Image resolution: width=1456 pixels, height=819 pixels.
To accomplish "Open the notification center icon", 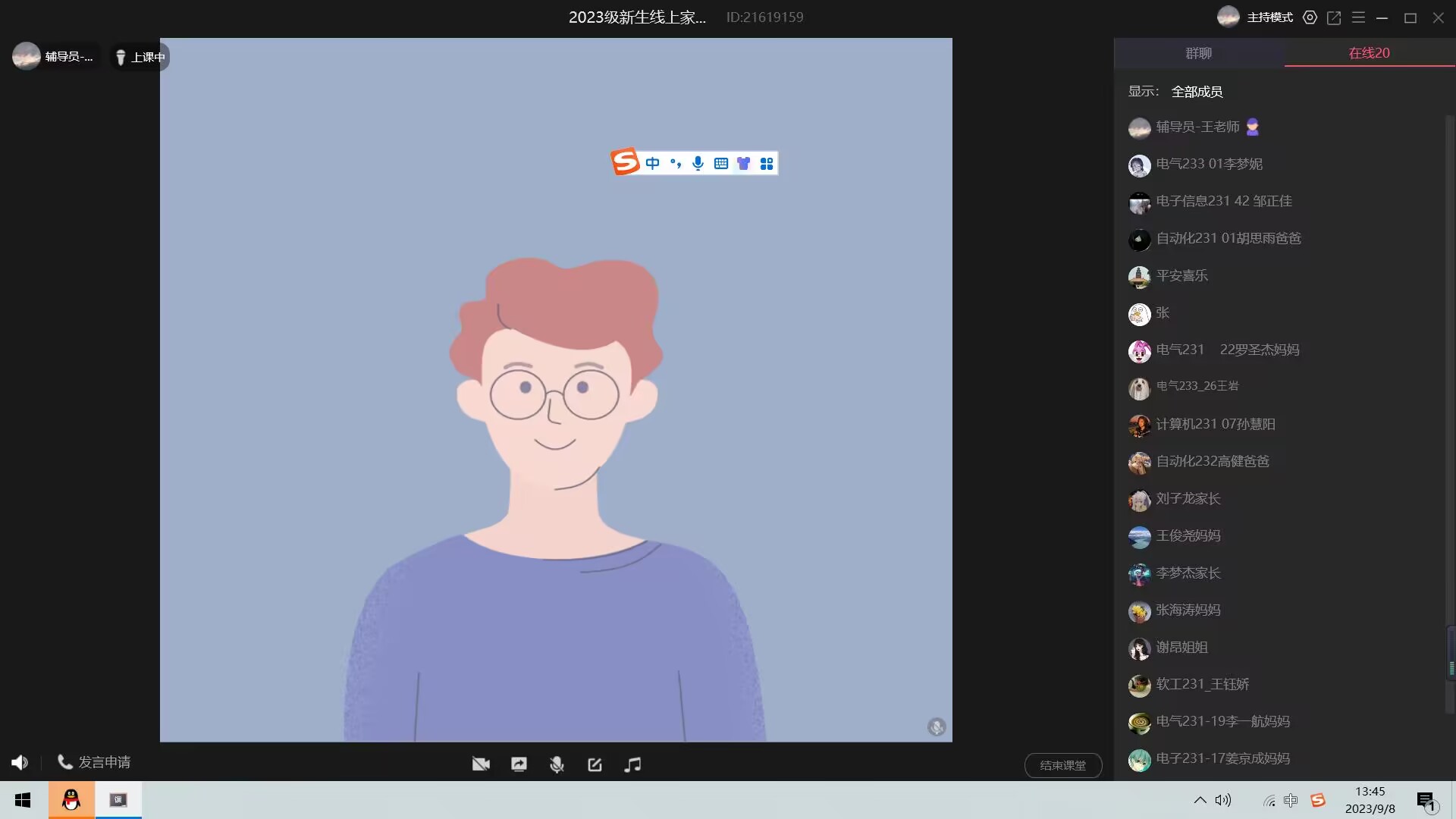I will 1426,801.
